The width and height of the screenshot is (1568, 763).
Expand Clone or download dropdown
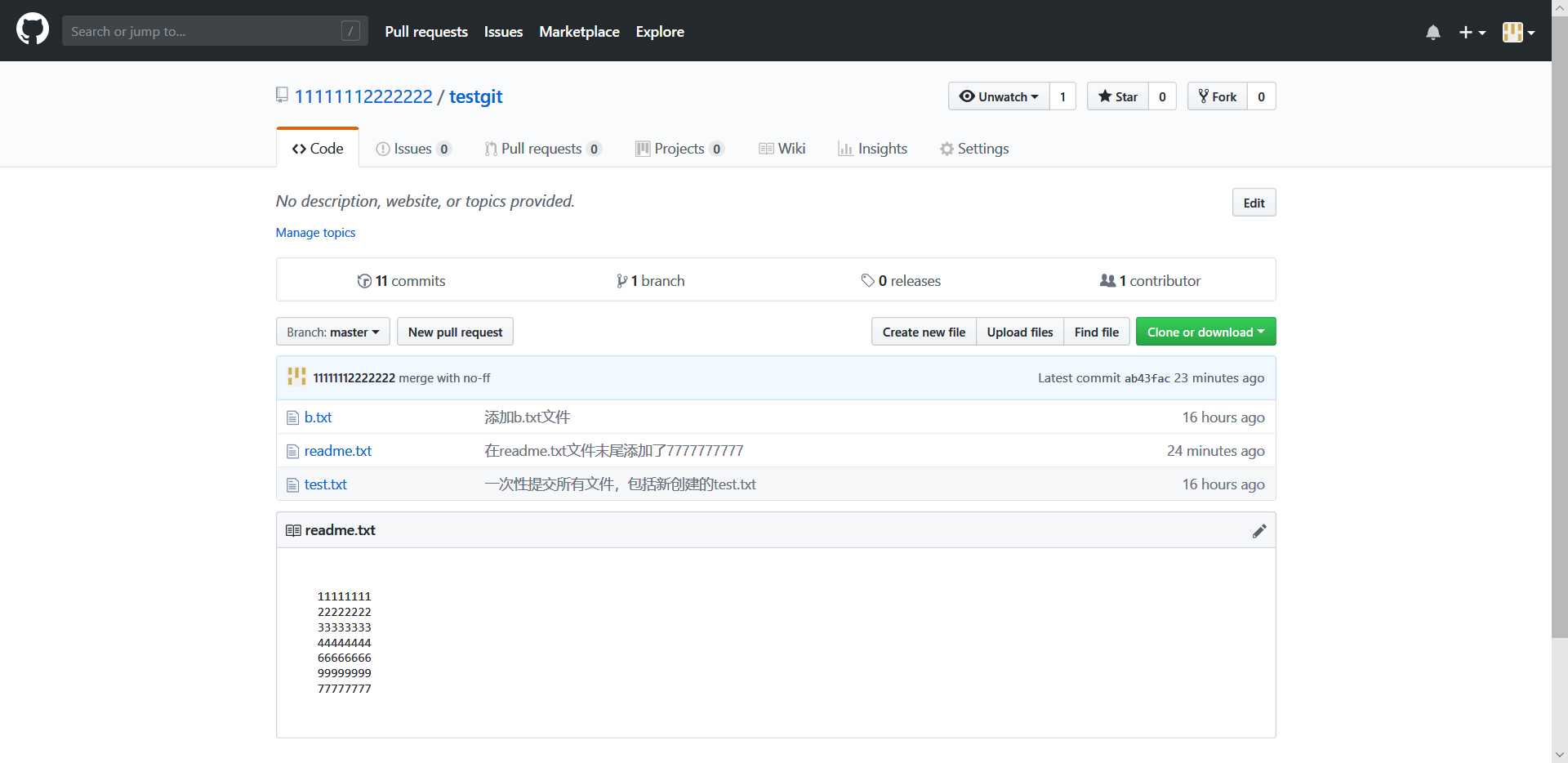click(x=1205, y=332)
